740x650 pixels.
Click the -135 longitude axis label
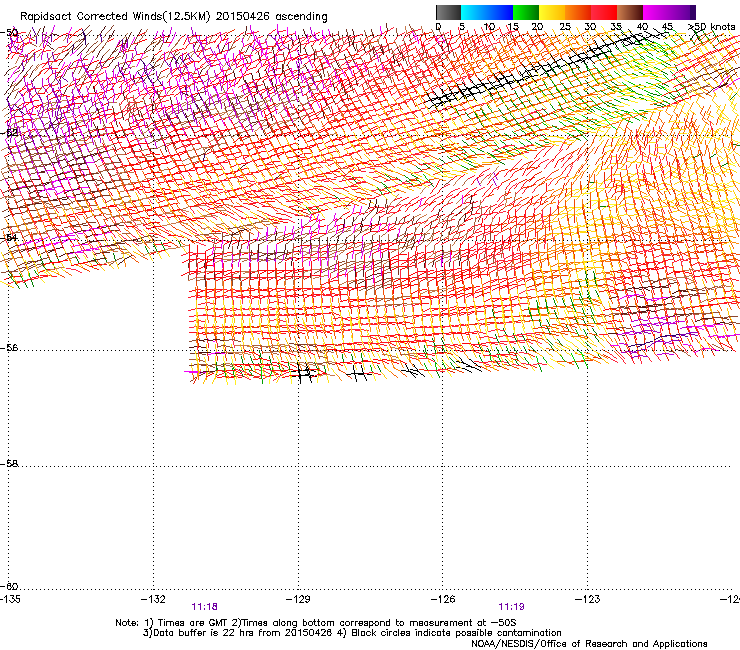[10, 599]
